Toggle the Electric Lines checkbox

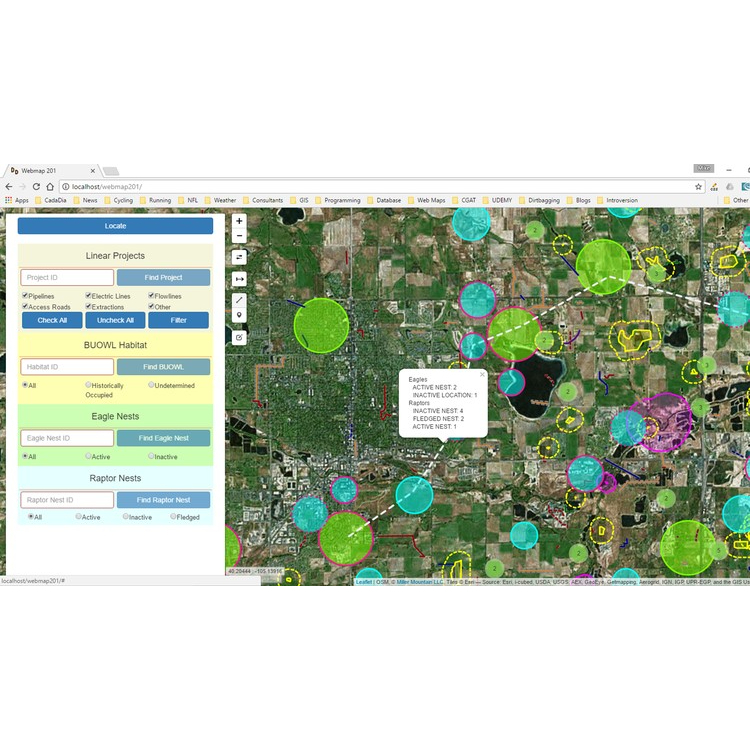pos(88,295)
